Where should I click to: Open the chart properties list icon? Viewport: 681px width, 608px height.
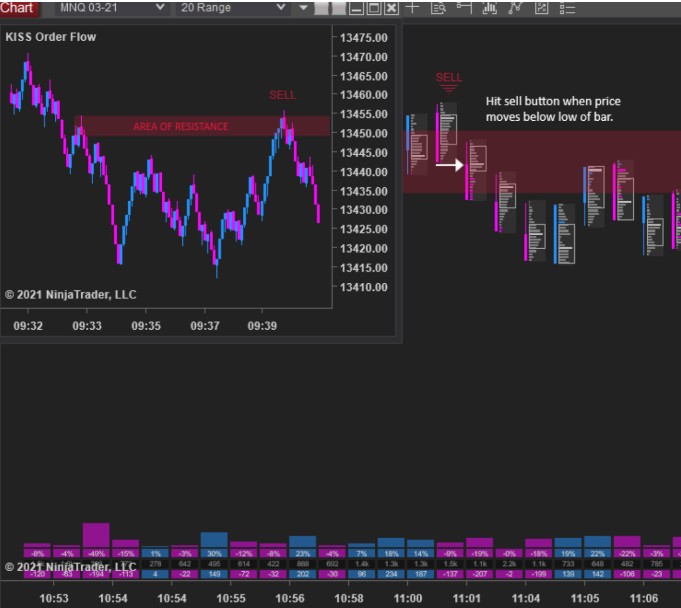(567, 8)
